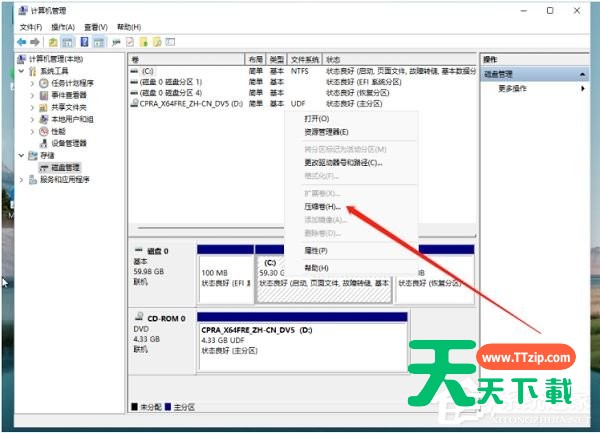Click 帮助(H) at the bottom of context menu
This screenshot has width=600, height=433.
[316, 268]
